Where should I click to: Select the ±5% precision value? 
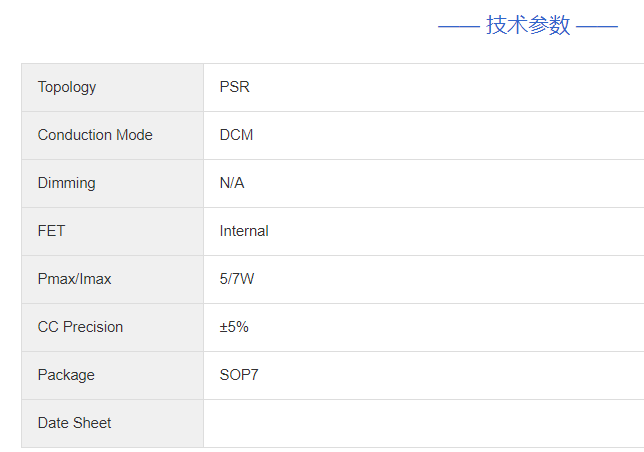click(x=234, y=327)
